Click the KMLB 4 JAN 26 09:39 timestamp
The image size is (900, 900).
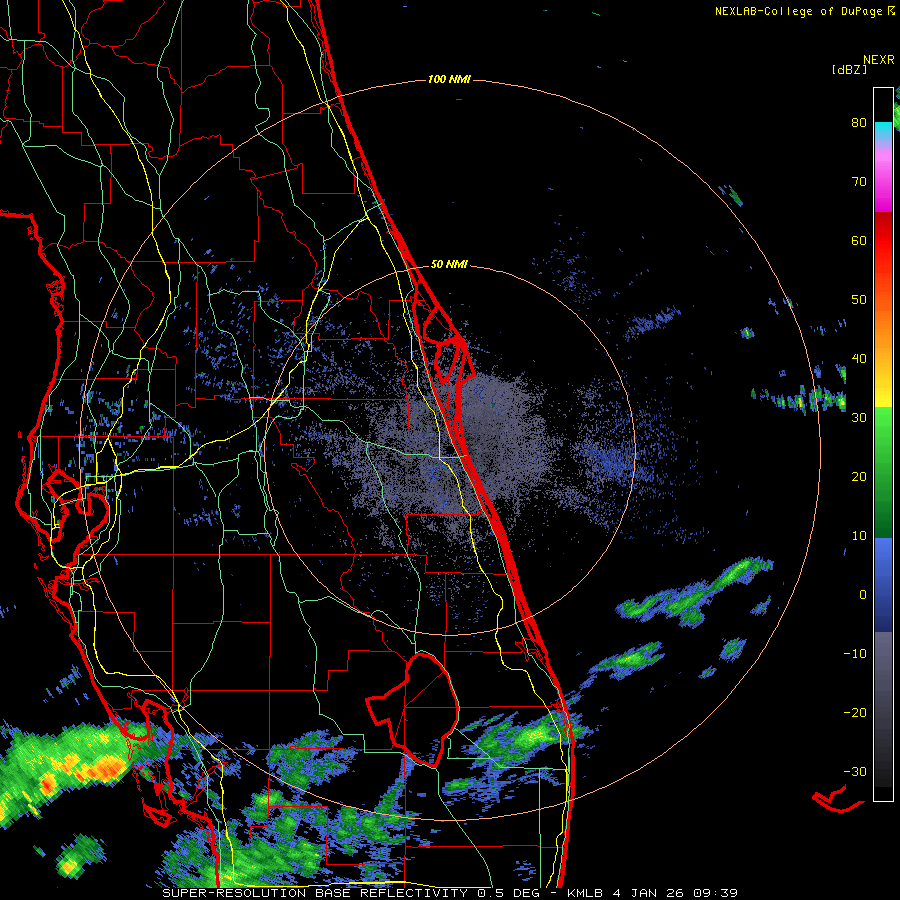coord(652,893)
